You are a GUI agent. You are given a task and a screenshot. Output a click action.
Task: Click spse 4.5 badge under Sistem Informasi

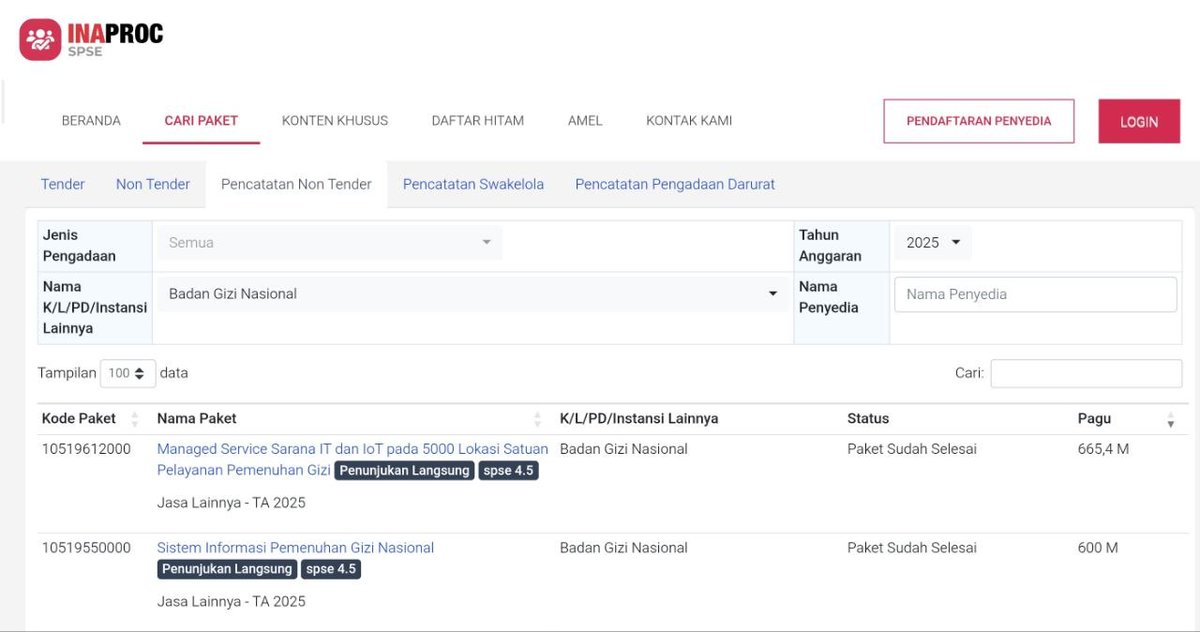click(x=331, y=569)
